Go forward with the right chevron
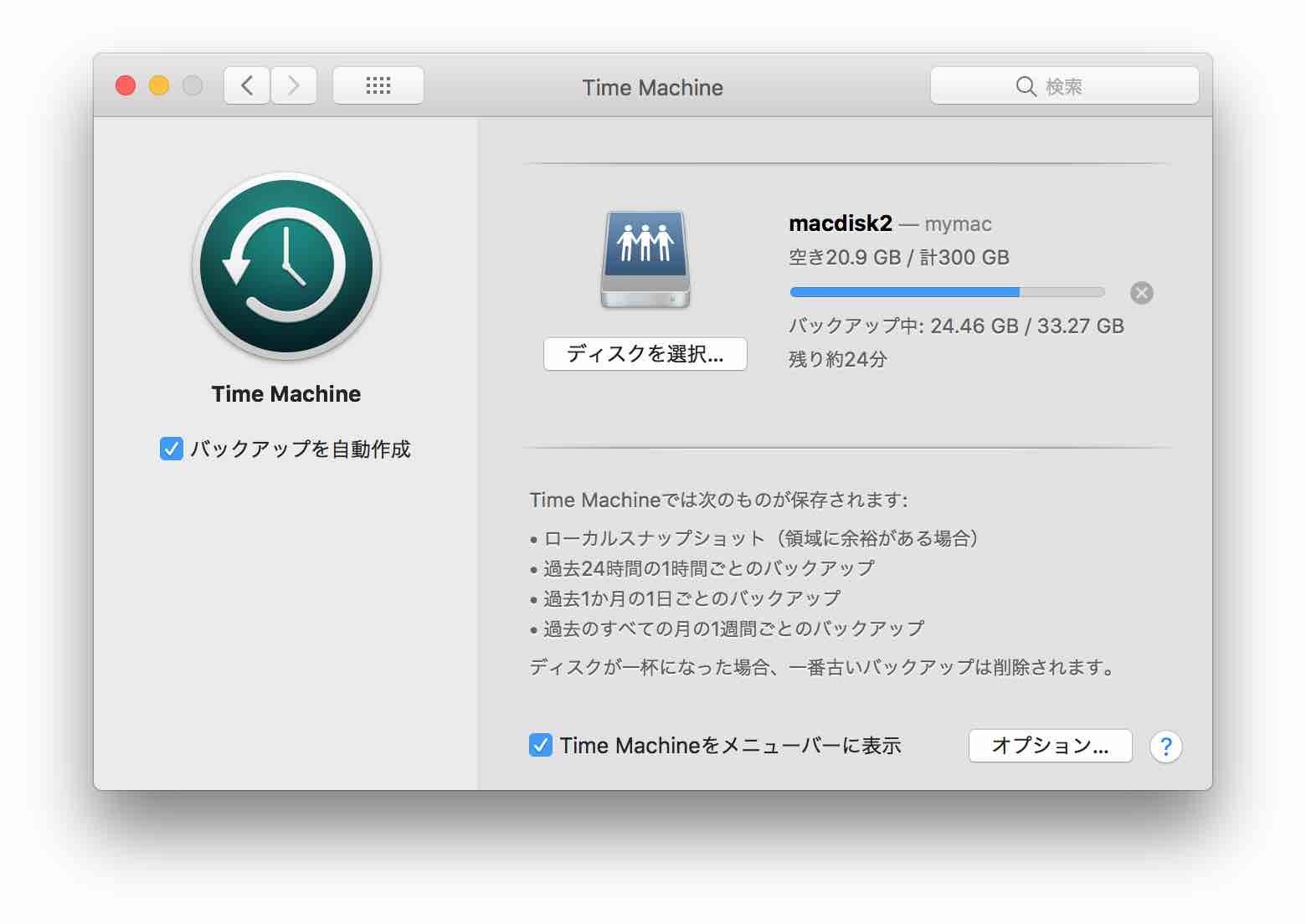 294,85
